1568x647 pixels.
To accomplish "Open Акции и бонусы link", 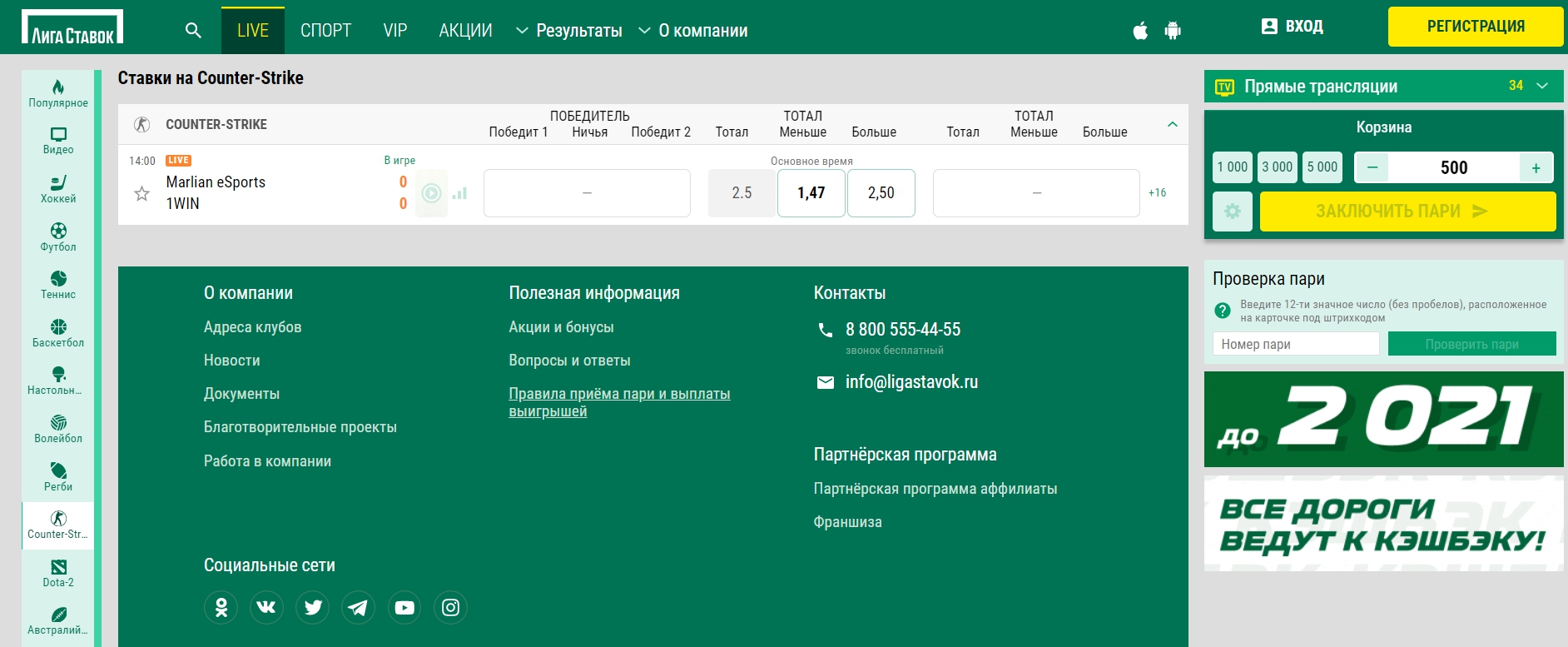I will [562, 327].
